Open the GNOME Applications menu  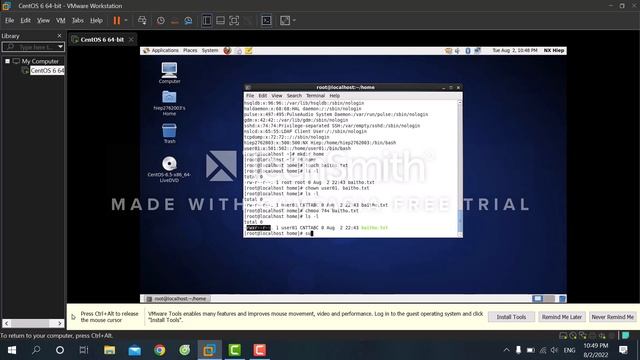(x=165, y=51)
